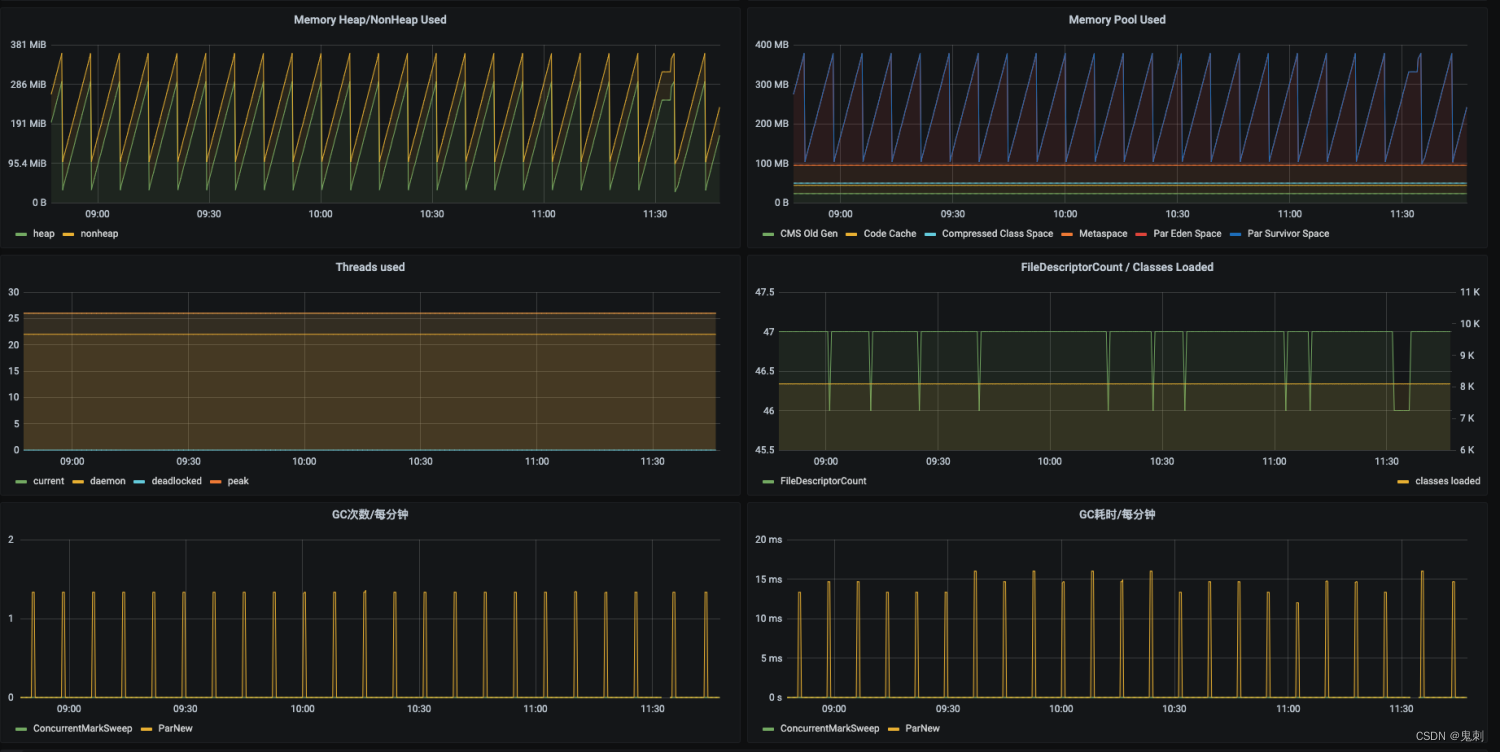
Task: Open color picker for classes loaded swatch
Action: pos(1403,481)
